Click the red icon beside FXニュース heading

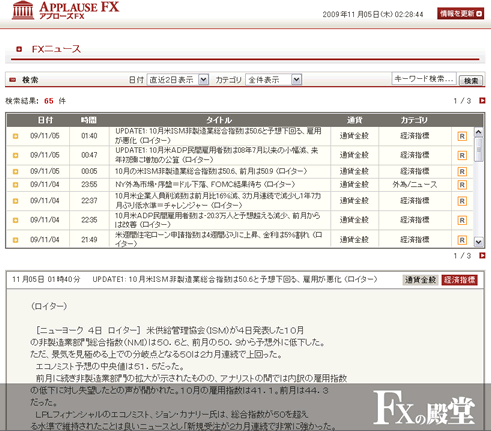click(x=19, y=49)
